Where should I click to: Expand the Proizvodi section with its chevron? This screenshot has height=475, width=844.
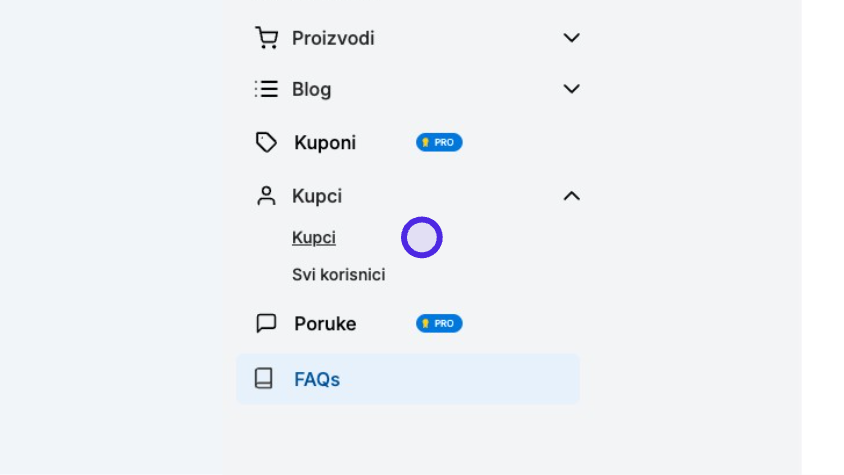[x=572, y=38]
